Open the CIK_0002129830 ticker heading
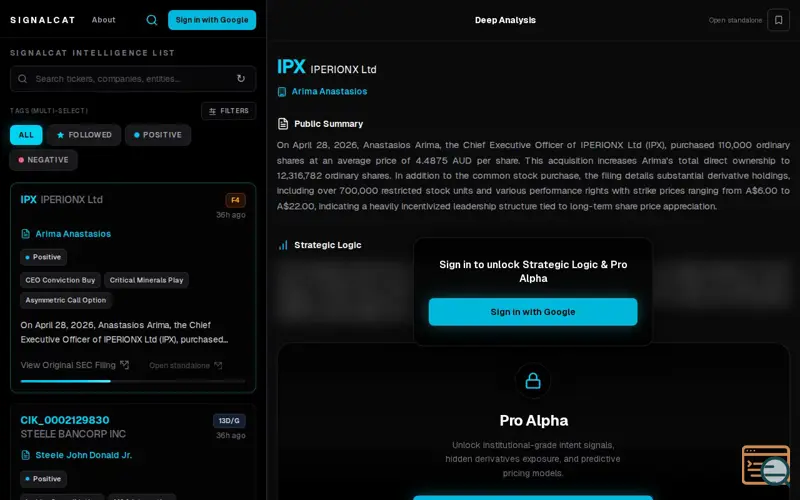 point(65,420)
